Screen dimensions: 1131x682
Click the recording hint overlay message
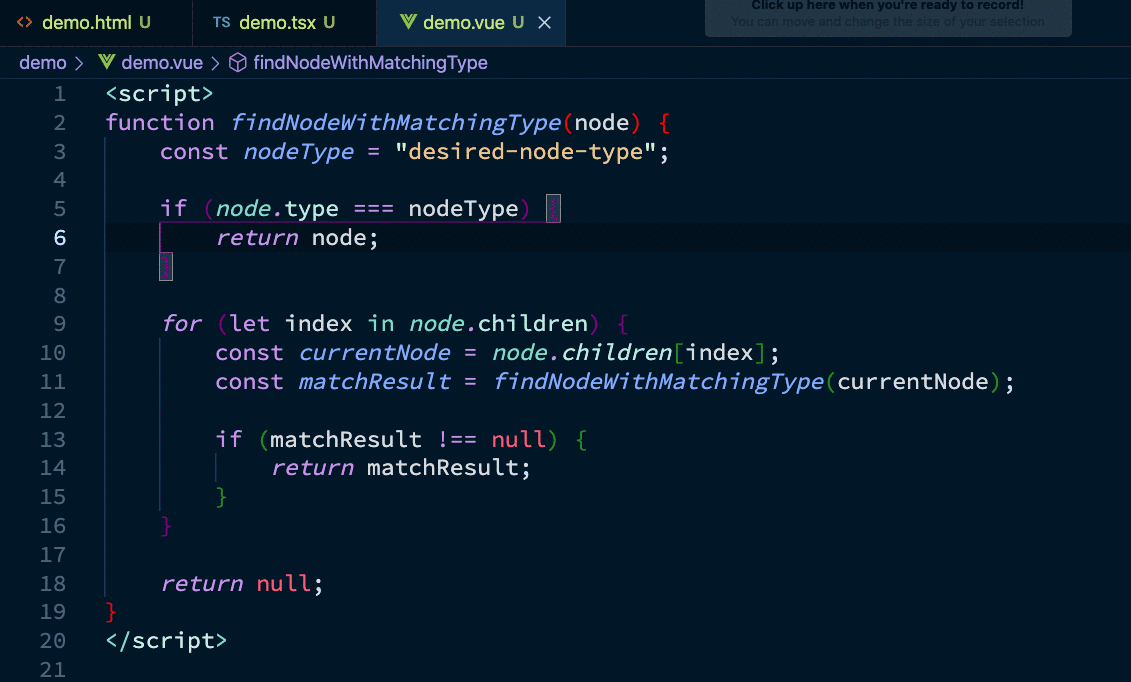(x=888, y=14)
